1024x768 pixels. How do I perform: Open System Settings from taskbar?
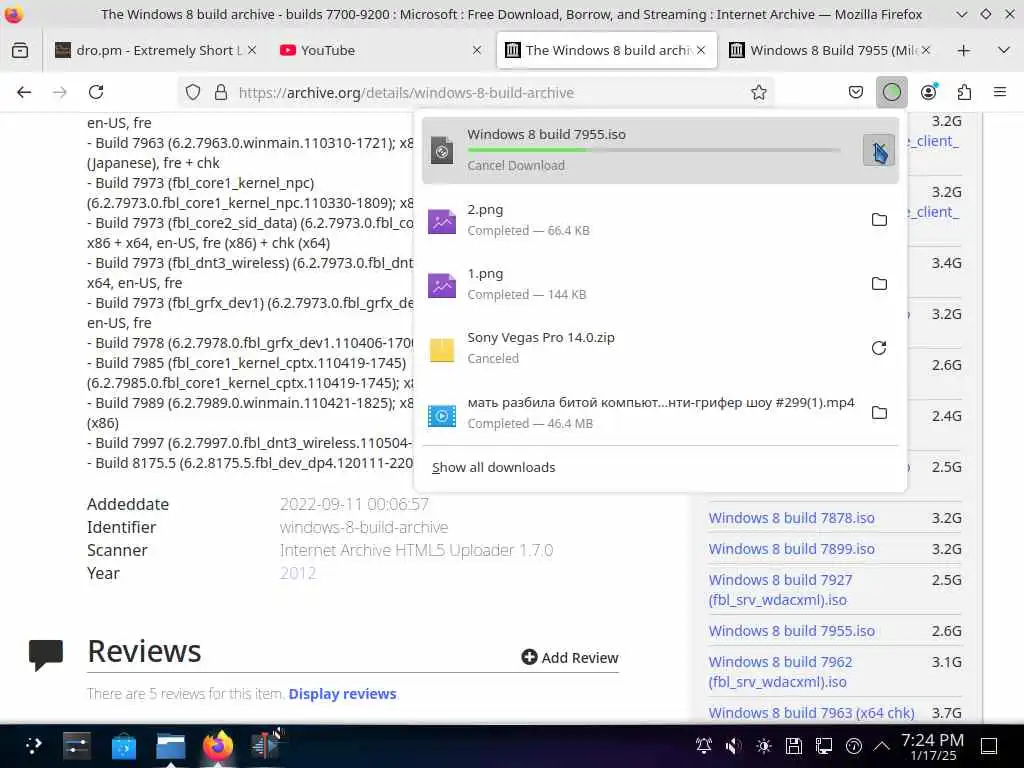[77, 746]
